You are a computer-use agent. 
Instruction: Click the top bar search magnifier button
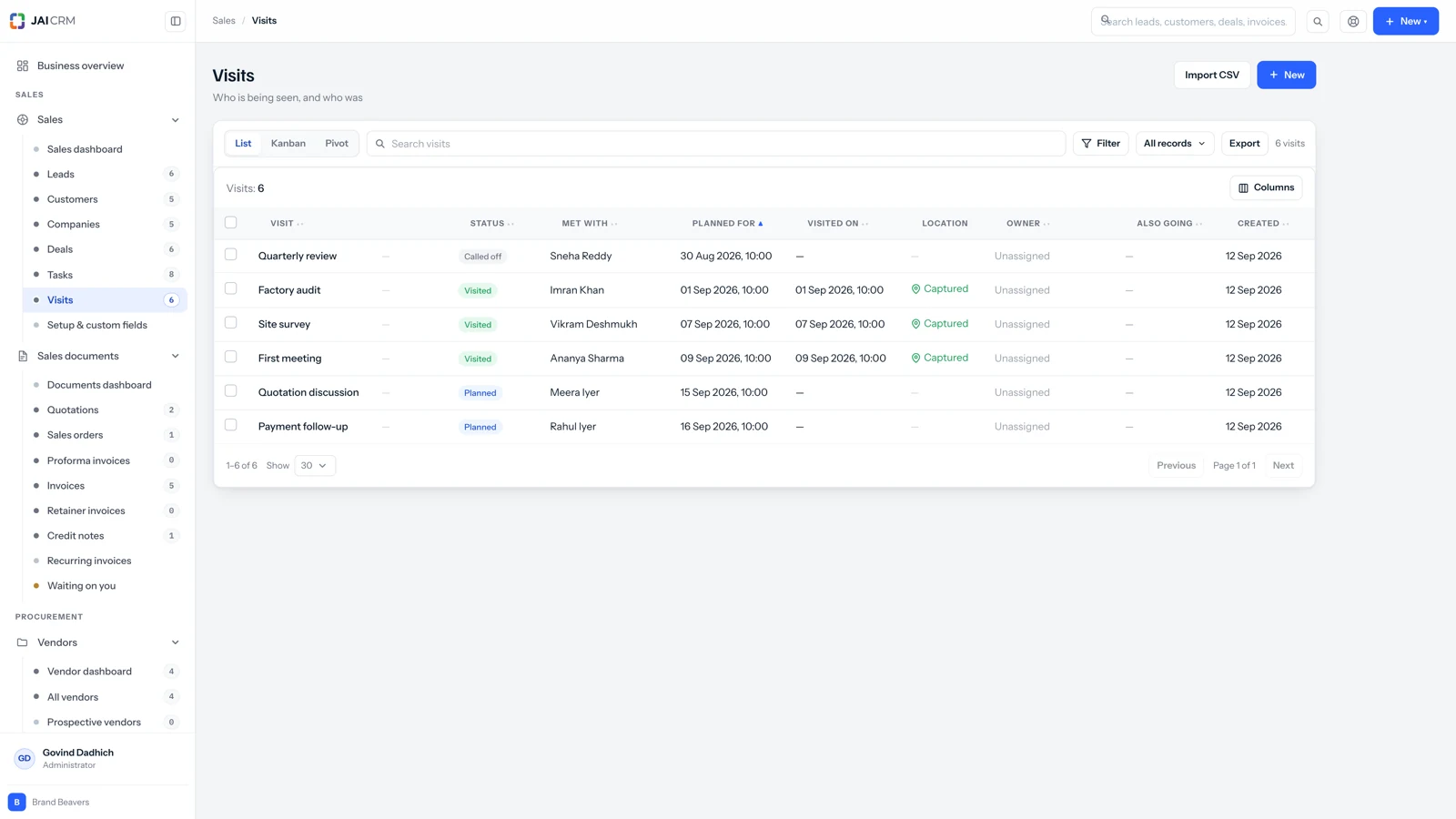pyautogui.click(x=1318, y=21)
